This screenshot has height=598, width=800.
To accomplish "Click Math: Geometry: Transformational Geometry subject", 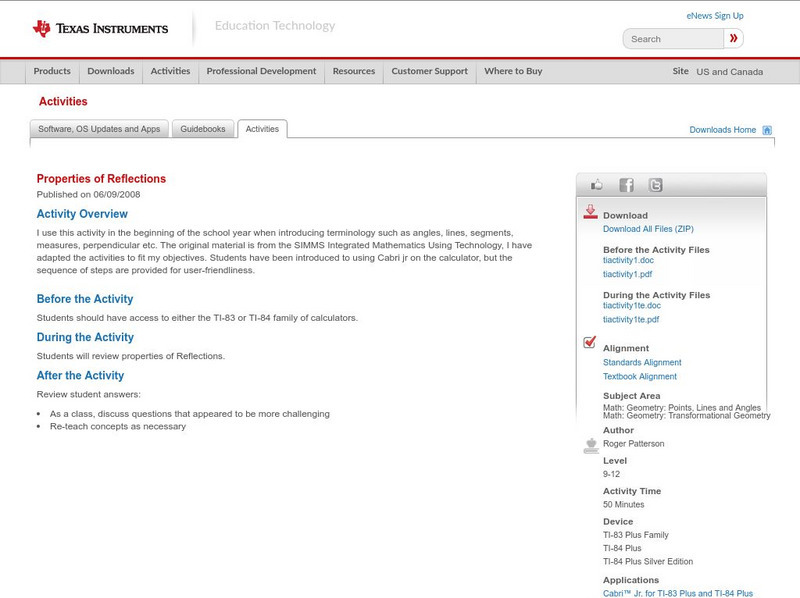I will click(x=687, y=416).
